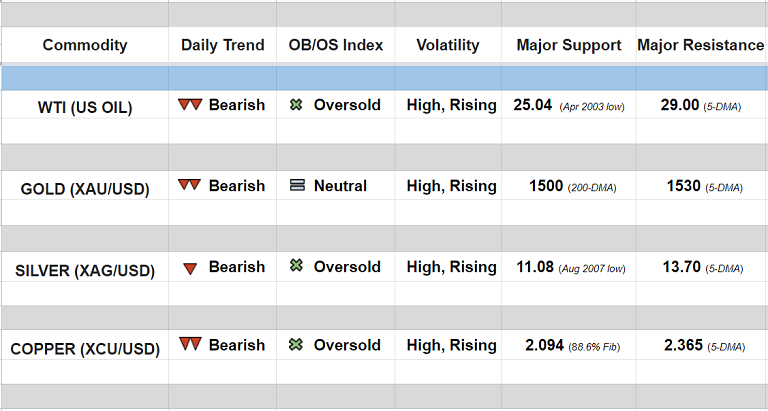Select the Daily Trend column header
The height and width of the screenshot is (411, 768).
(x=223, y=45)
